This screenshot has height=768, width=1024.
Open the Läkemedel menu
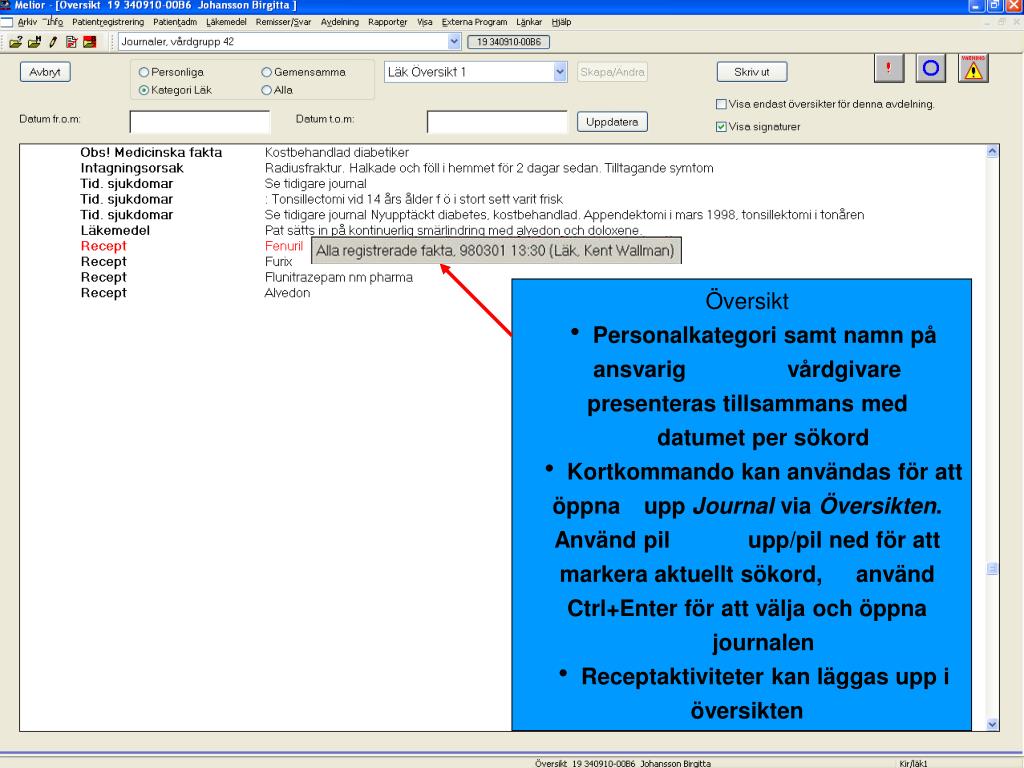click(x=226, y=22)
